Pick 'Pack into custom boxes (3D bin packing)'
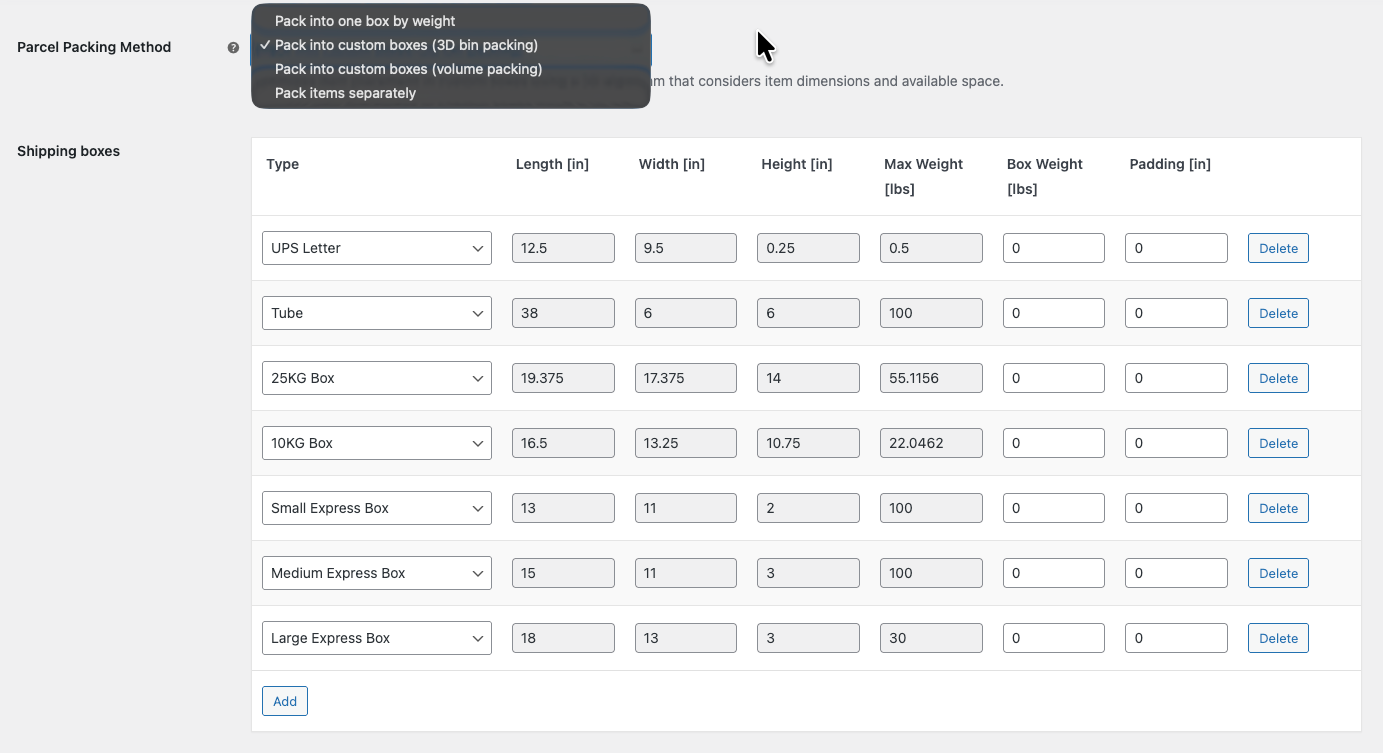Screen dimensions: 1383x753 pyautogui.click(x=406, y=45)
